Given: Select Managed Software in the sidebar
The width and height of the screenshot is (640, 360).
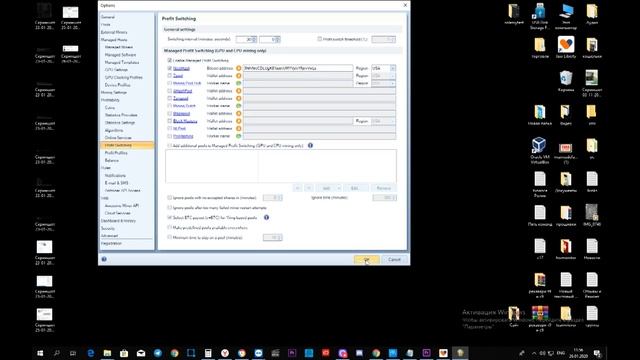Looking at the screenshot, I should pyautogui.click(x=120, y=55).
